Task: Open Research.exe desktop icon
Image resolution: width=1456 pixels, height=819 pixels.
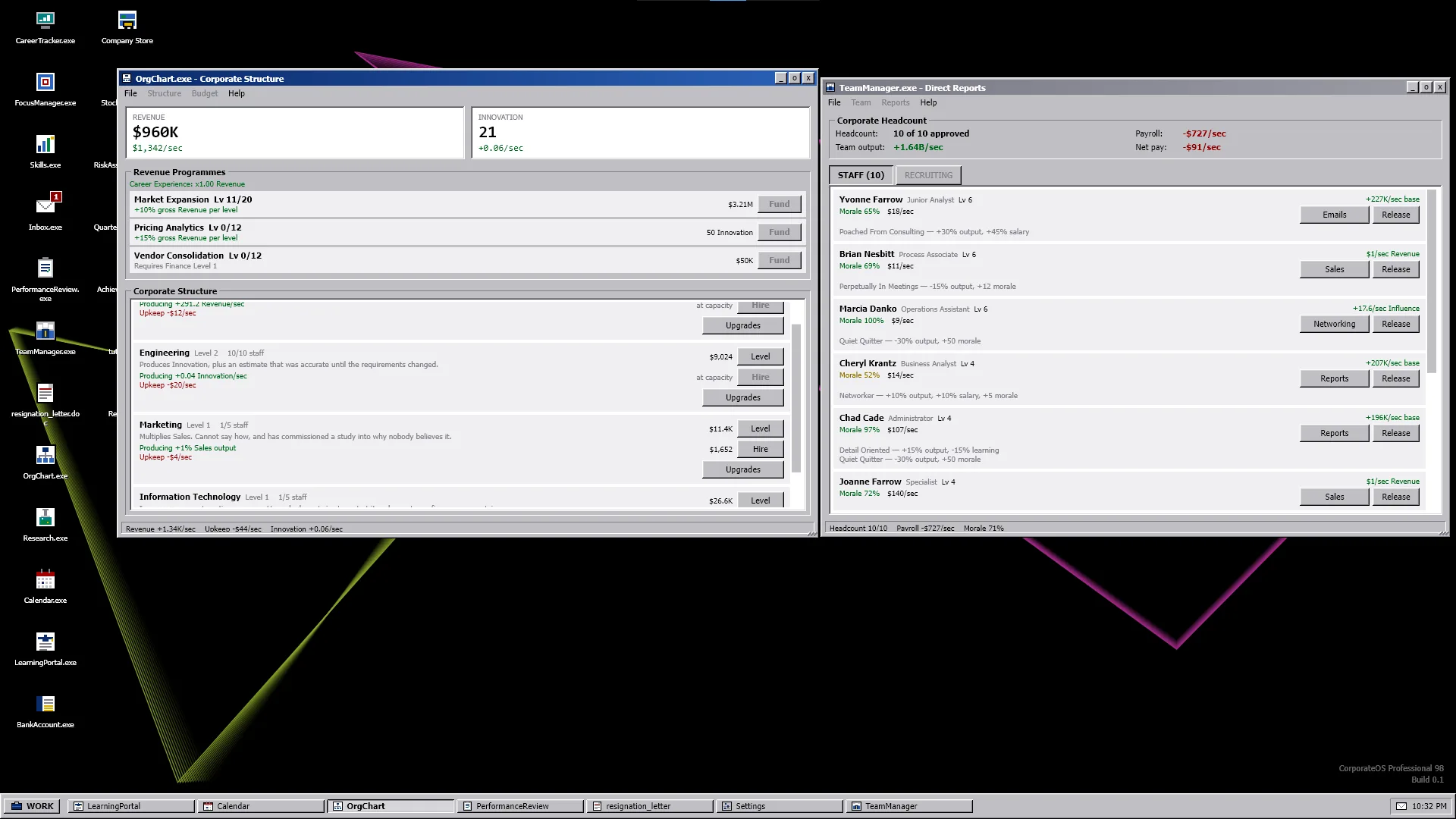Action: pyautogui.click(x=45, y=525)
